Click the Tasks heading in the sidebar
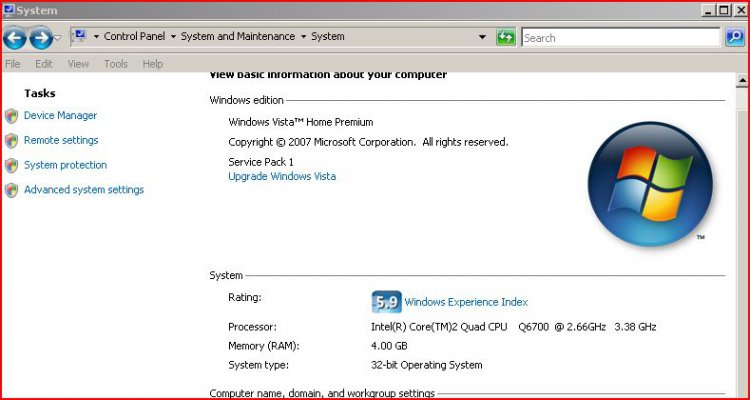The height and width of the screenshot is (400, 750). [x=40, y=93]
